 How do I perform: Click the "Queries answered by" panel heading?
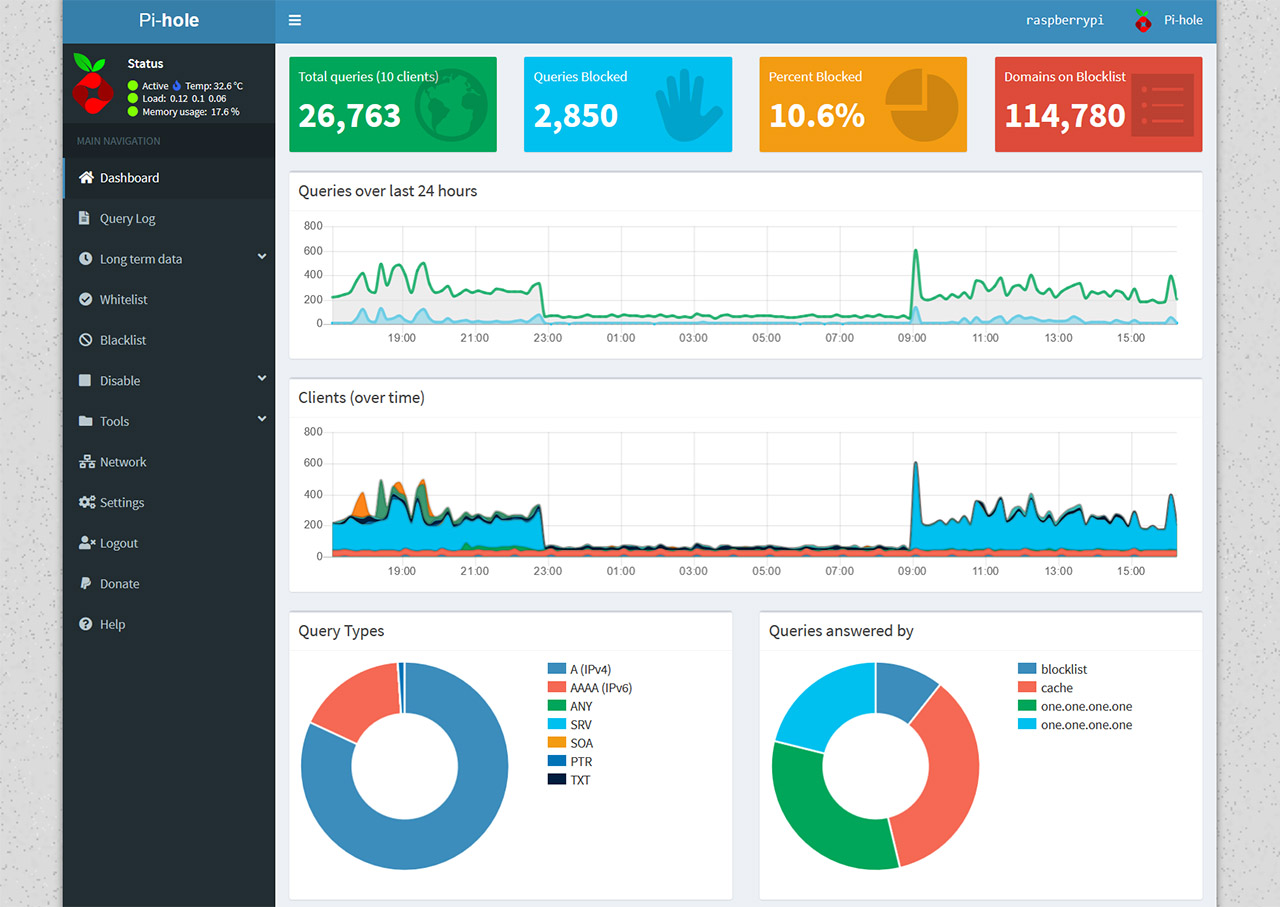841,631
